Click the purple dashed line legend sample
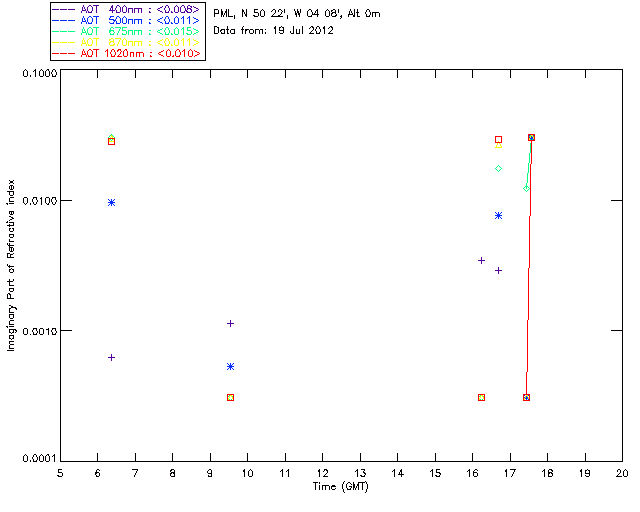The width and height of the screenshot is (640, 512). (64, 9)
